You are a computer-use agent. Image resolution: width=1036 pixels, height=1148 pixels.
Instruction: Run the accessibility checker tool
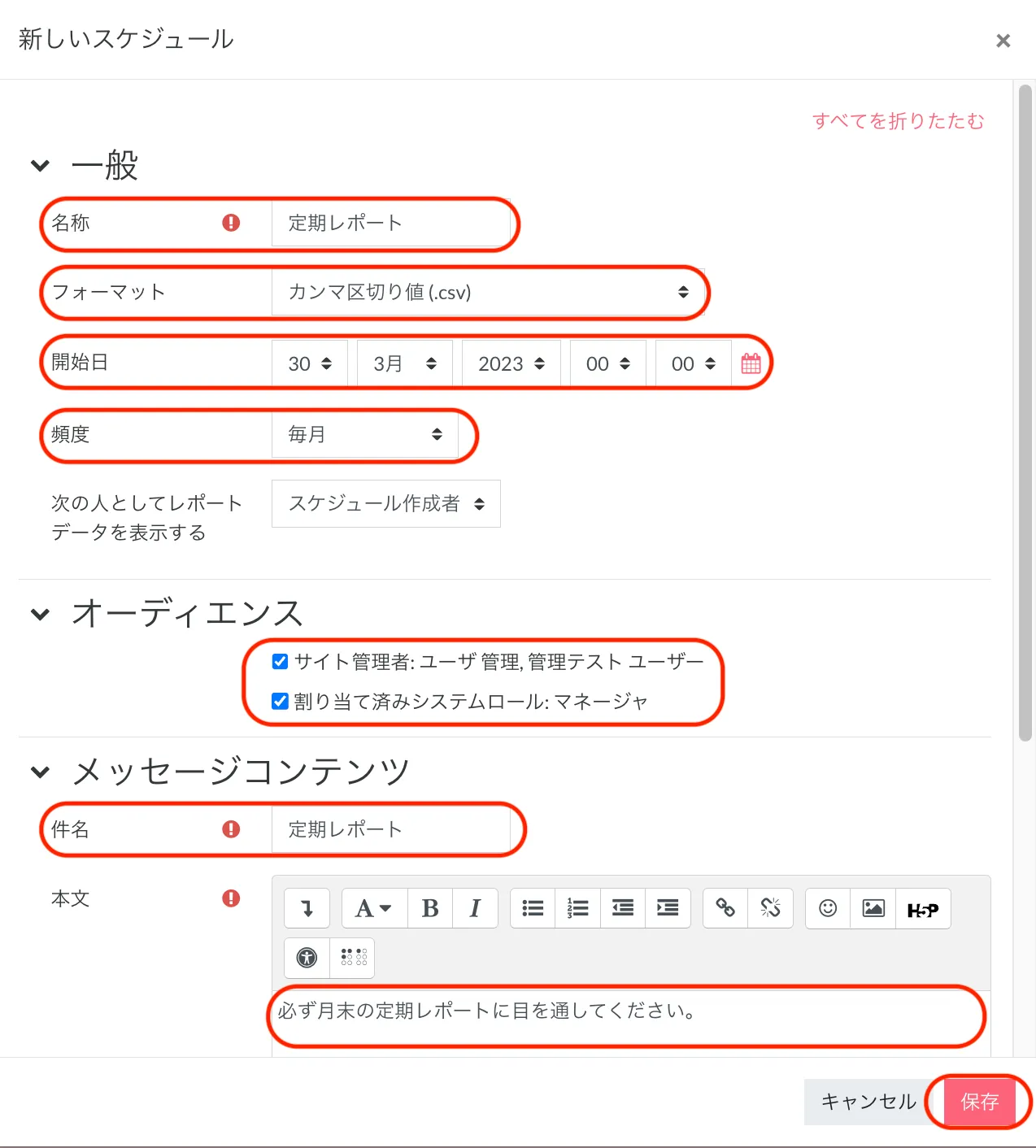(x=307, y=958)
